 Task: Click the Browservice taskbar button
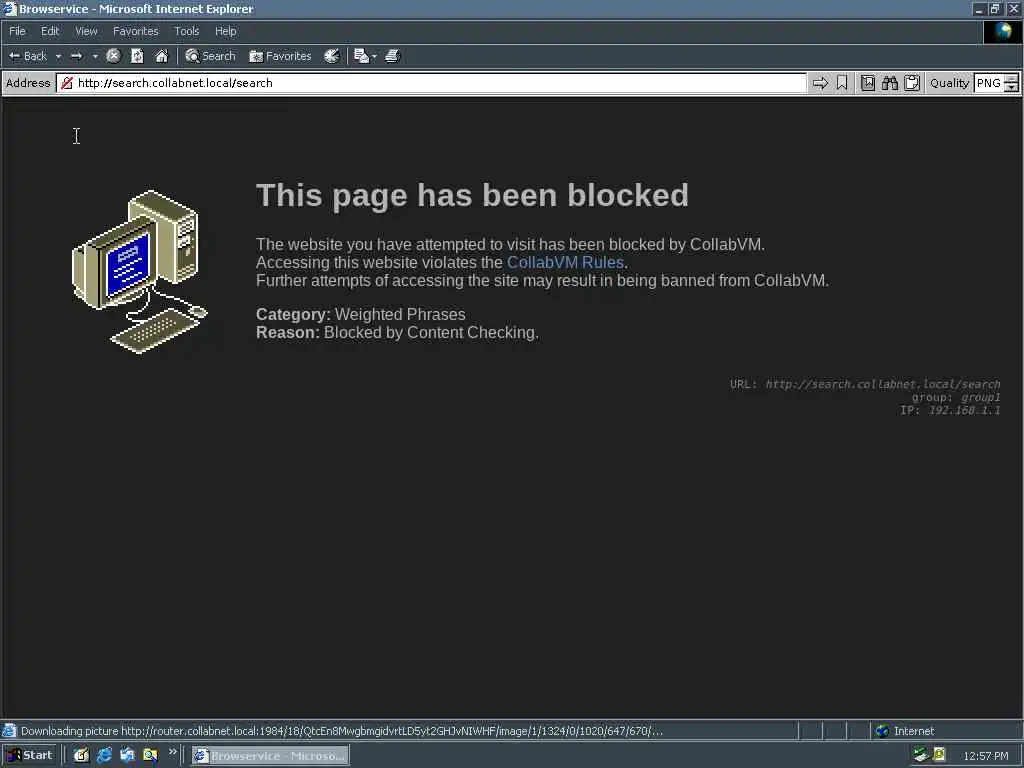(270, 756)
